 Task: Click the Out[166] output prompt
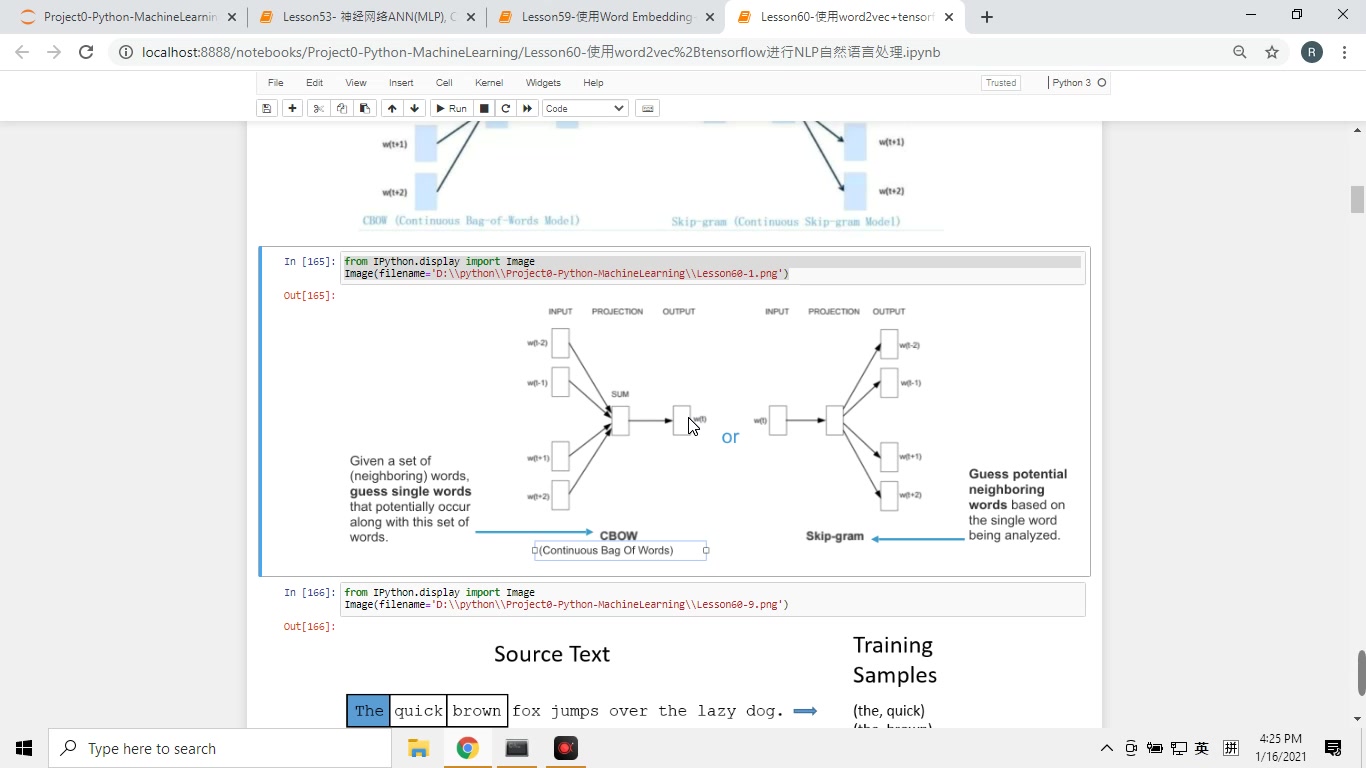[x=310, y=627]
